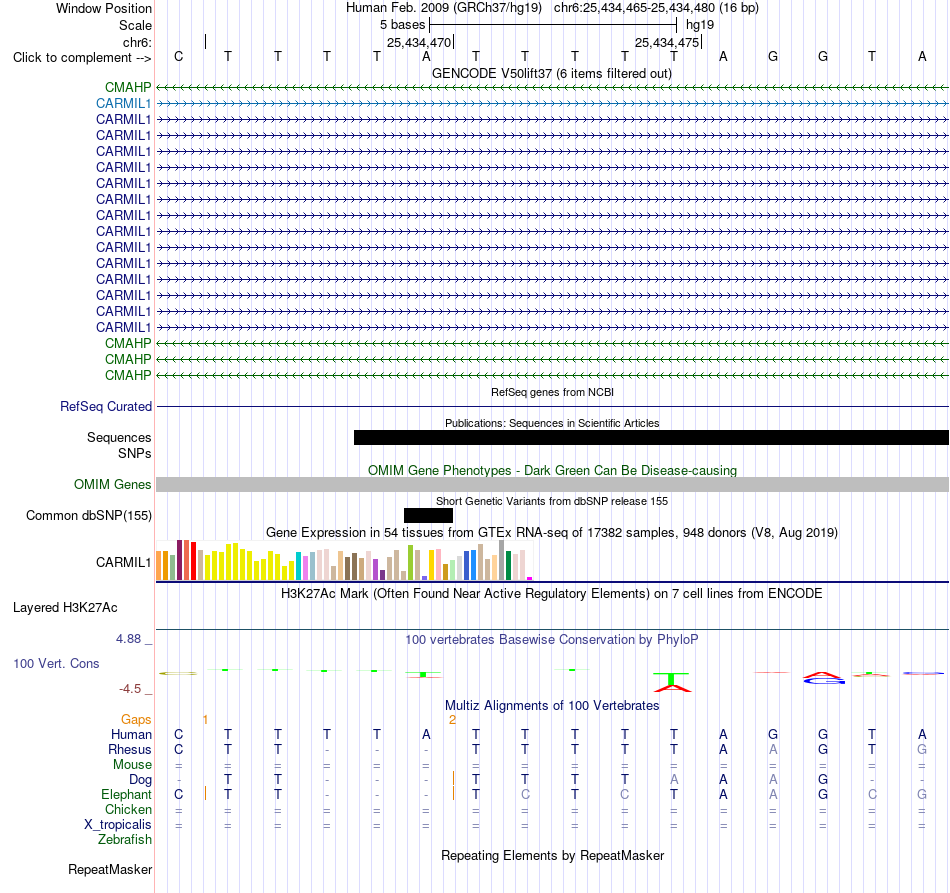
Task: Select the large green T conservation logo
Action: click(671, 679)
